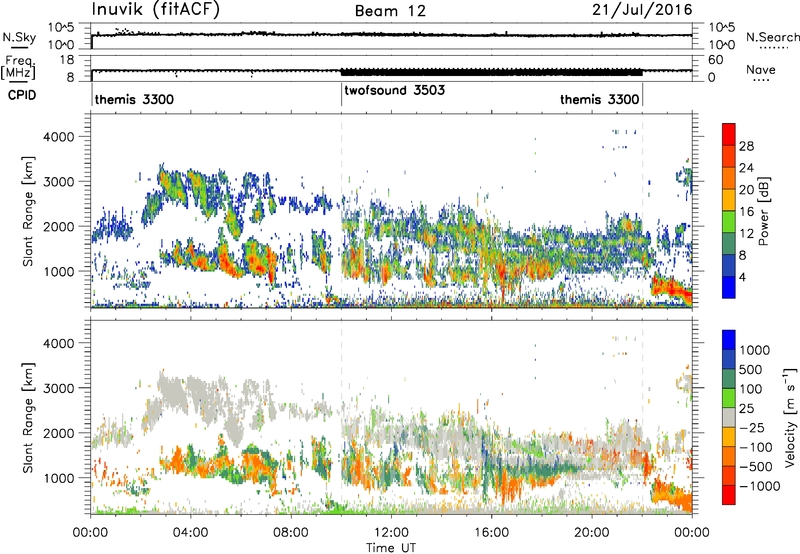The height and width of the screenshot is (554, 800).
Task: Click the date '21/Jul/2016'
Action: (x=642, y=10)
